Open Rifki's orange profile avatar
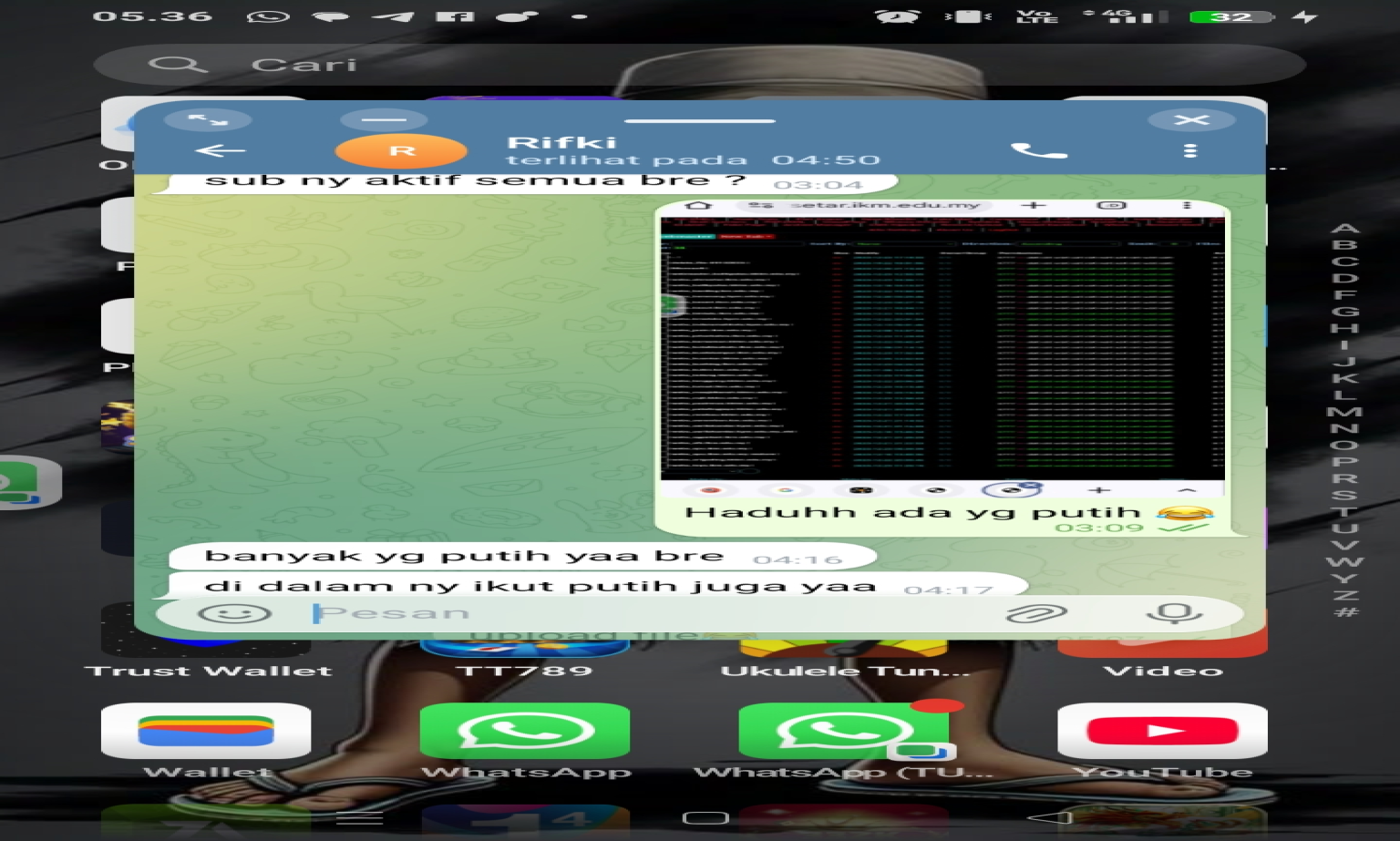The width and height of the screenshot is (1400, 841). 401,151
